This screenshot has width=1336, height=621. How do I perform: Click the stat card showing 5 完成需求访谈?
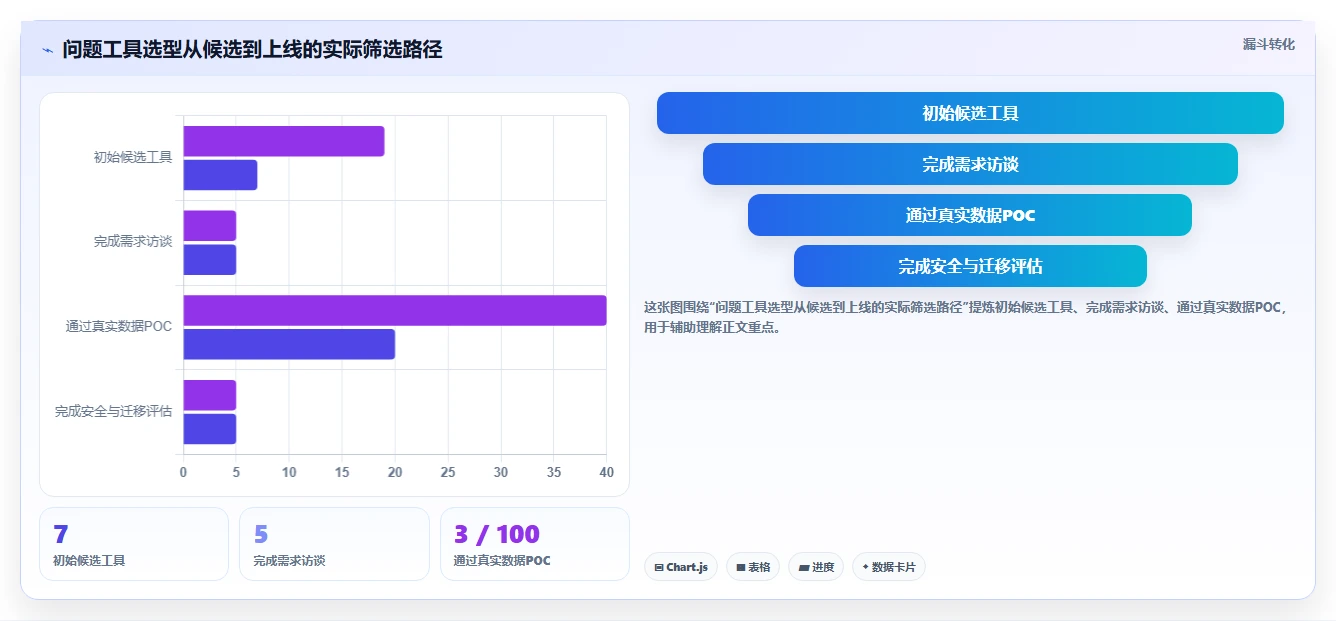[334, 544]
